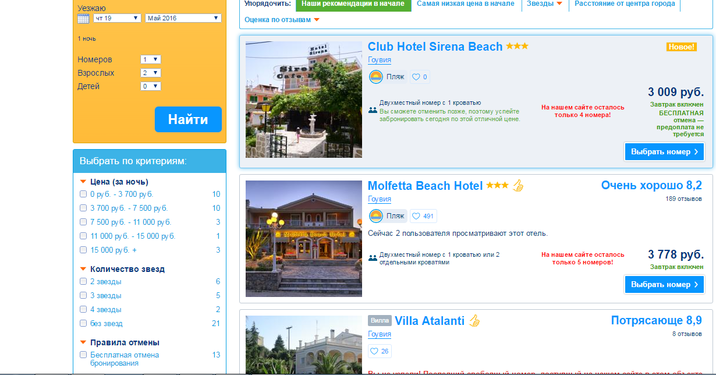Collapse the Количество звезд filter section

pos(122,269)
